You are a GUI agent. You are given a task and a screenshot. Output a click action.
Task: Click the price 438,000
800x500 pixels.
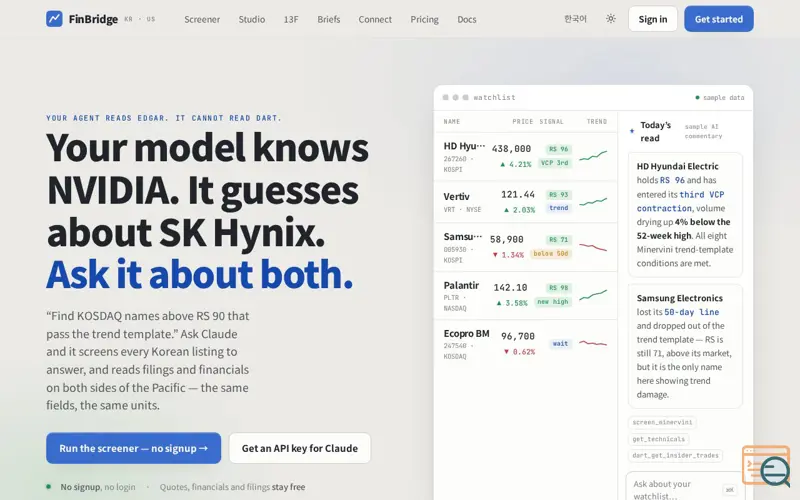tap(511, 148)
